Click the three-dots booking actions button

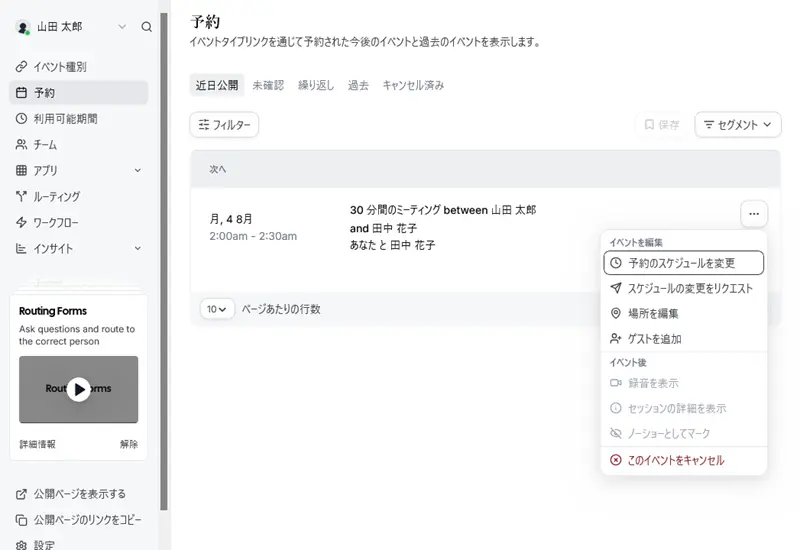pos(754,214)
